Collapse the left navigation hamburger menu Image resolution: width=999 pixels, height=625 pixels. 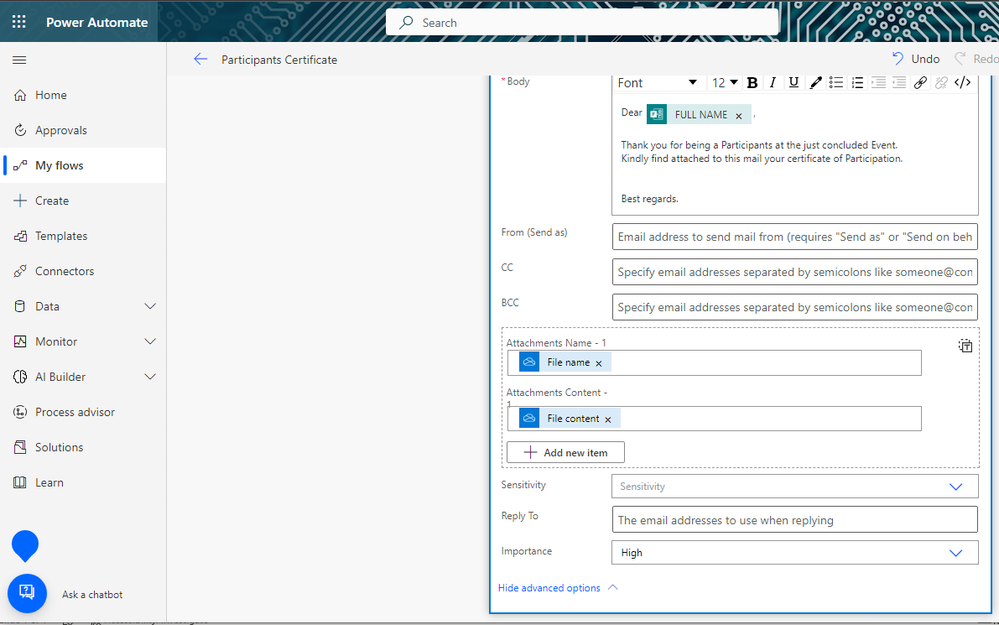20,60
